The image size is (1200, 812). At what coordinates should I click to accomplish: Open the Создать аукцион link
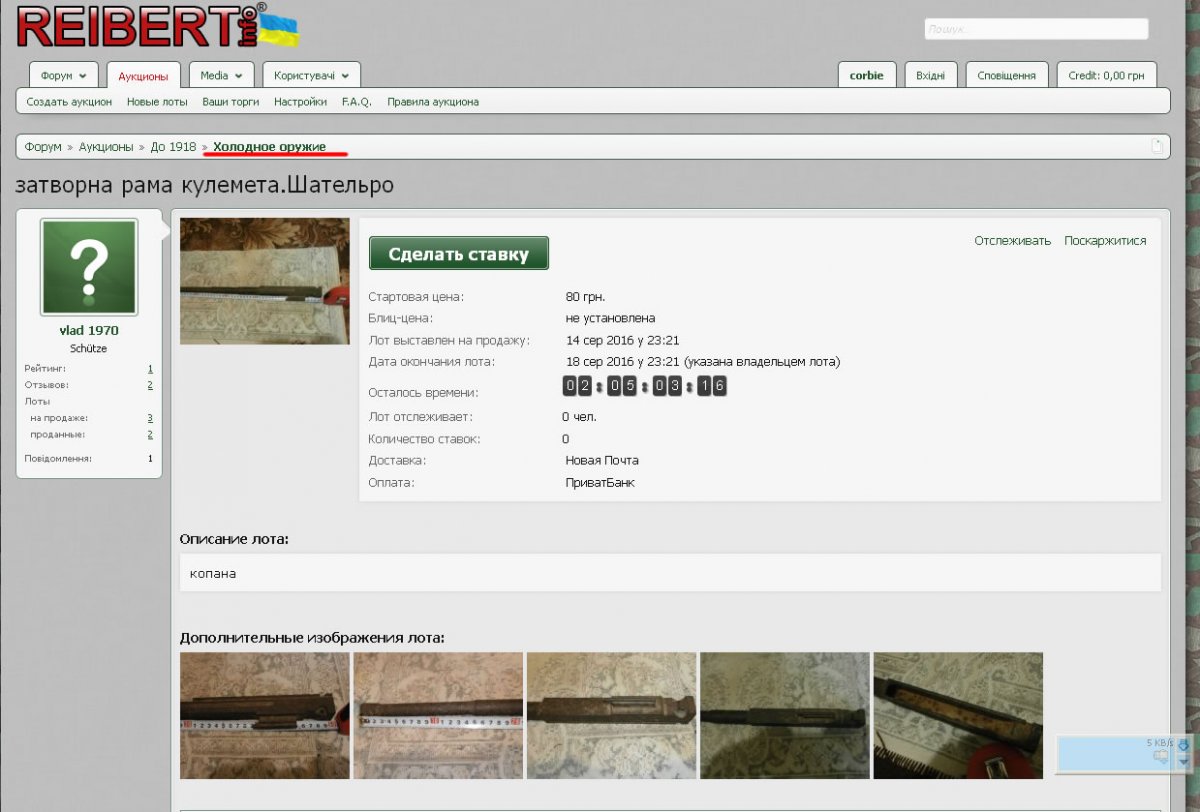[x=69, y=102]
